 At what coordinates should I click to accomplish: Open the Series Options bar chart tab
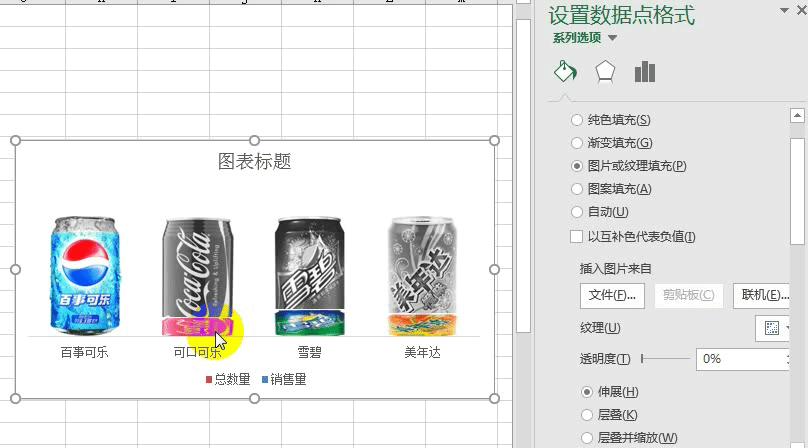tap(645, 72)
